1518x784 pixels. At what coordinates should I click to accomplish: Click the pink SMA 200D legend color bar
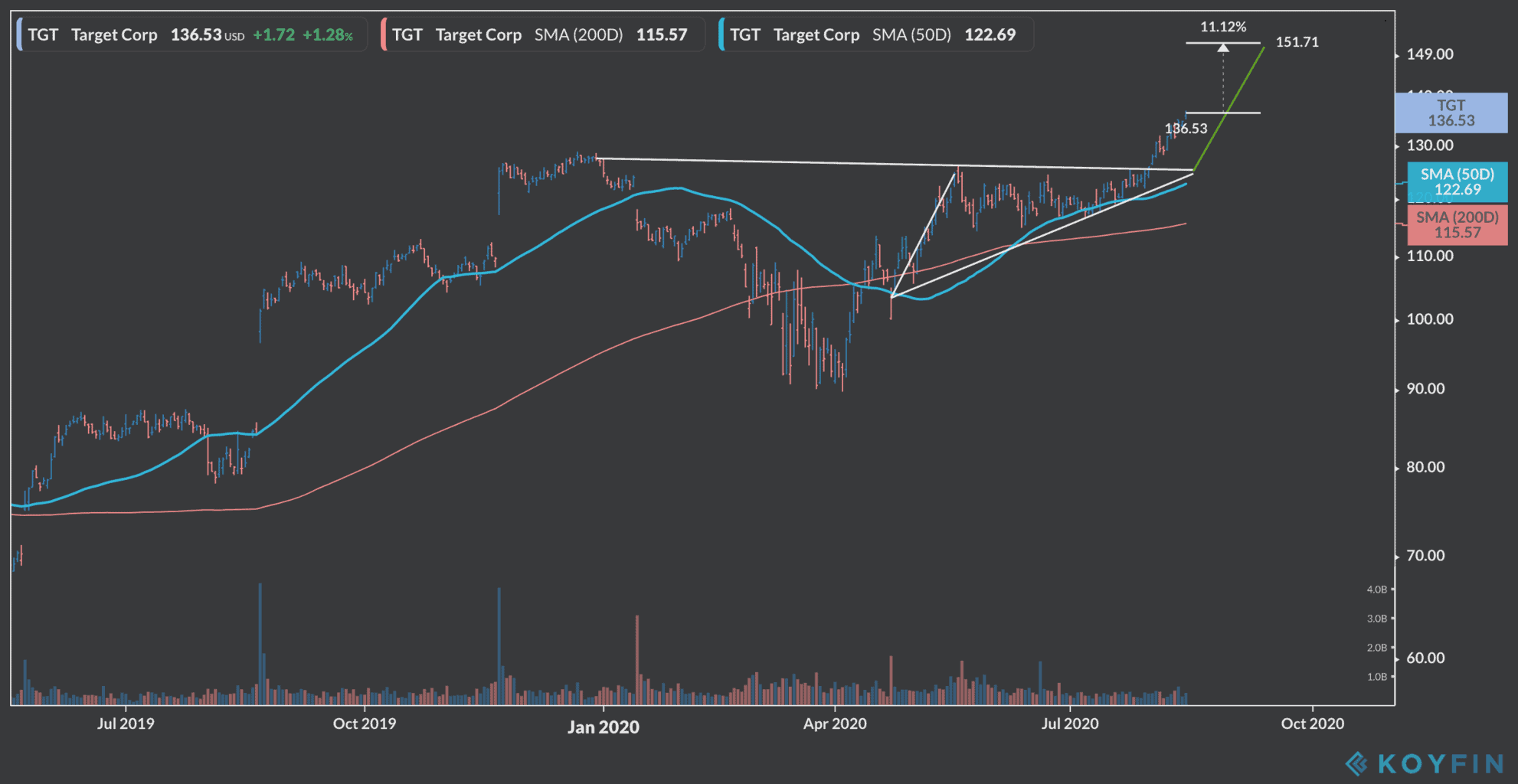(x=383, y=34)
